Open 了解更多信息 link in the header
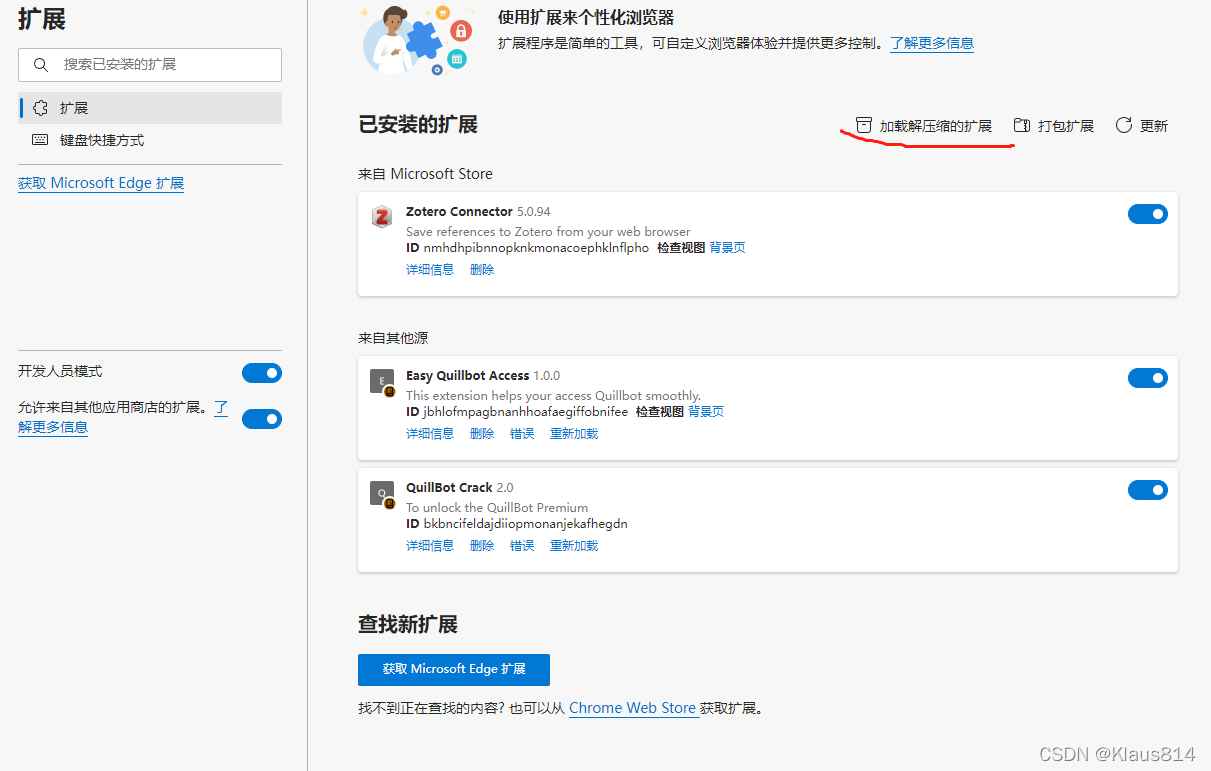The width and height of the screenshot is (1211, 771). click(x=932, y=43)
